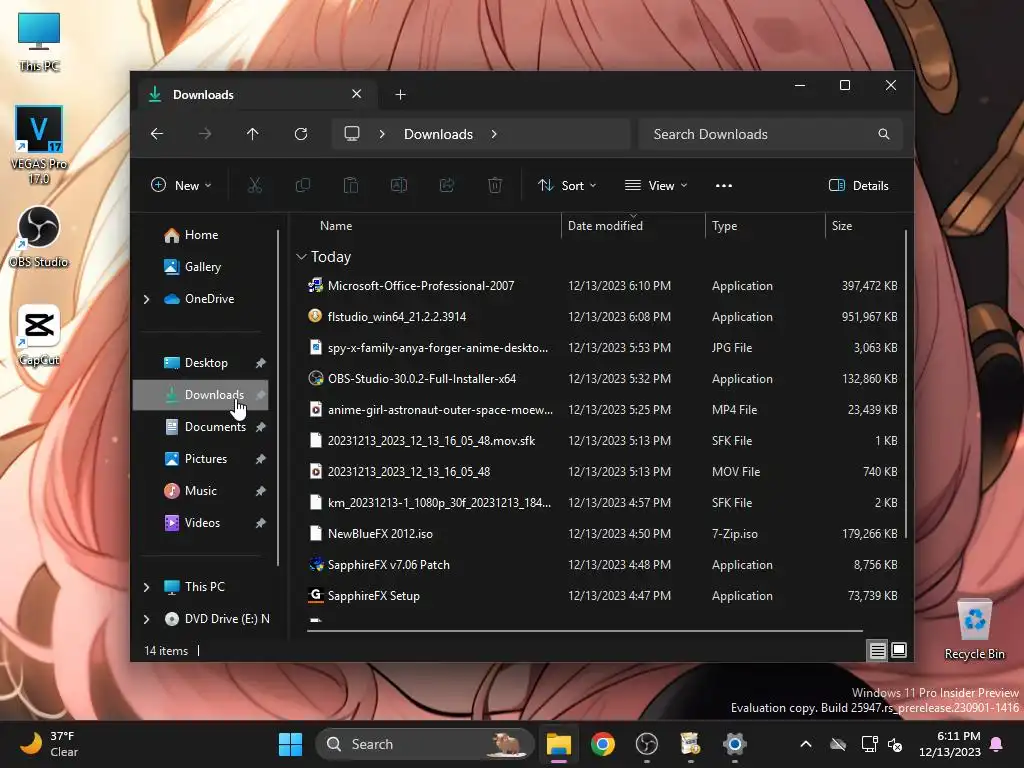The image size is (1024, 768).
Task: Expand DVD Drive (E:) tree node
Action: click(146, 619)
